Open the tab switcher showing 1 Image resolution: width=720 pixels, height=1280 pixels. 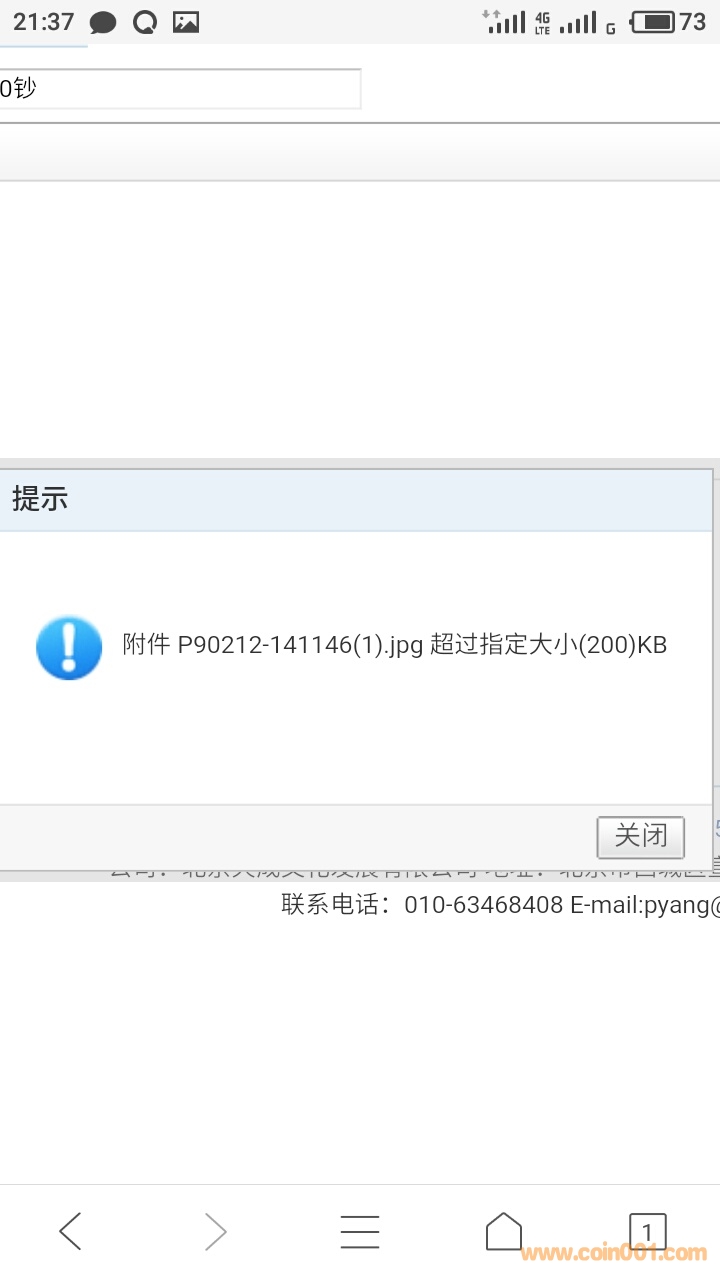pyautogui.click(x=647, y=1231)
